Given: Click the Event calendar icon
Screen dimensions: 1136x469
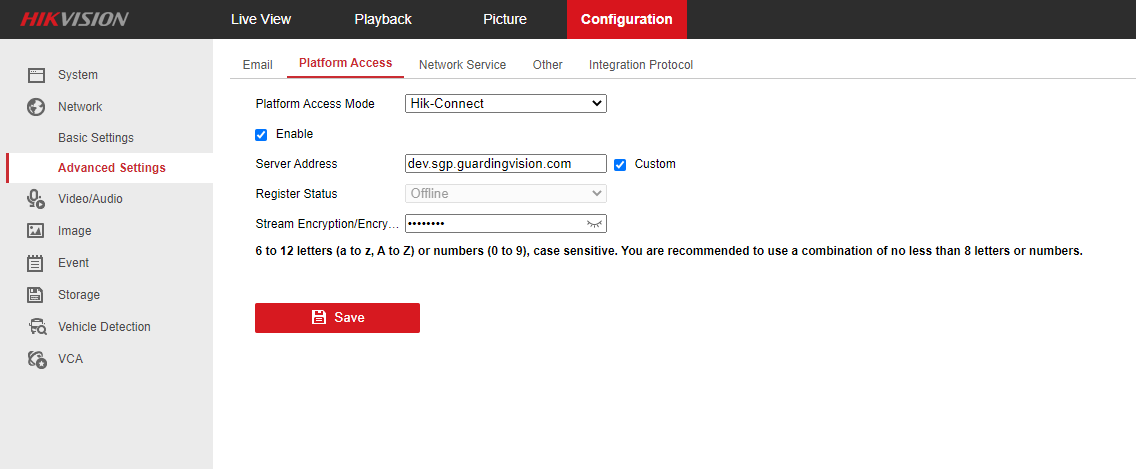Looking at the screenshot, I should [36, 263].
